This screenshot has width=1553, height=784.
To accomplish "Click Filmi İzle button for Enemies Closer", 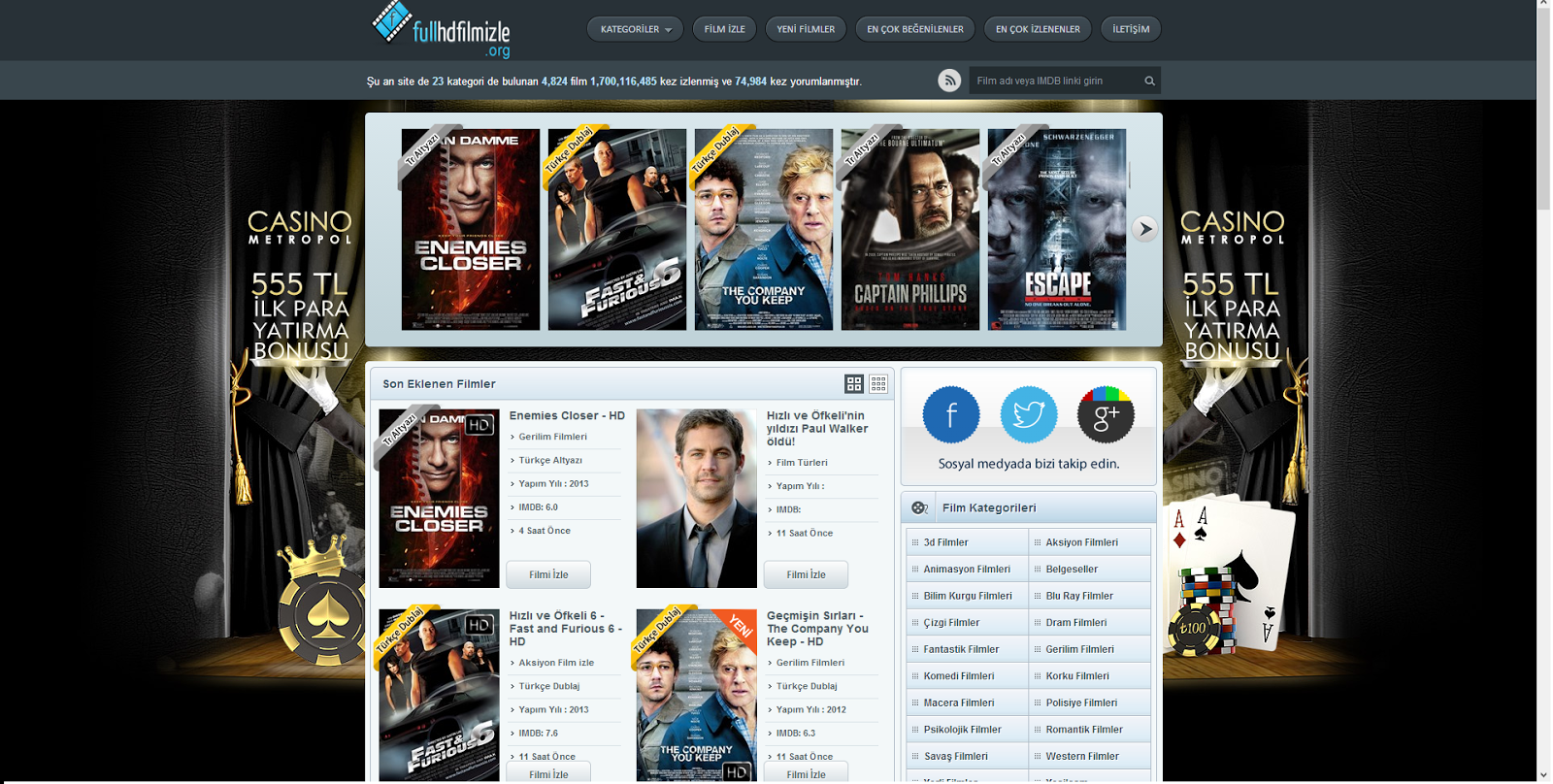I will [548, 574].
